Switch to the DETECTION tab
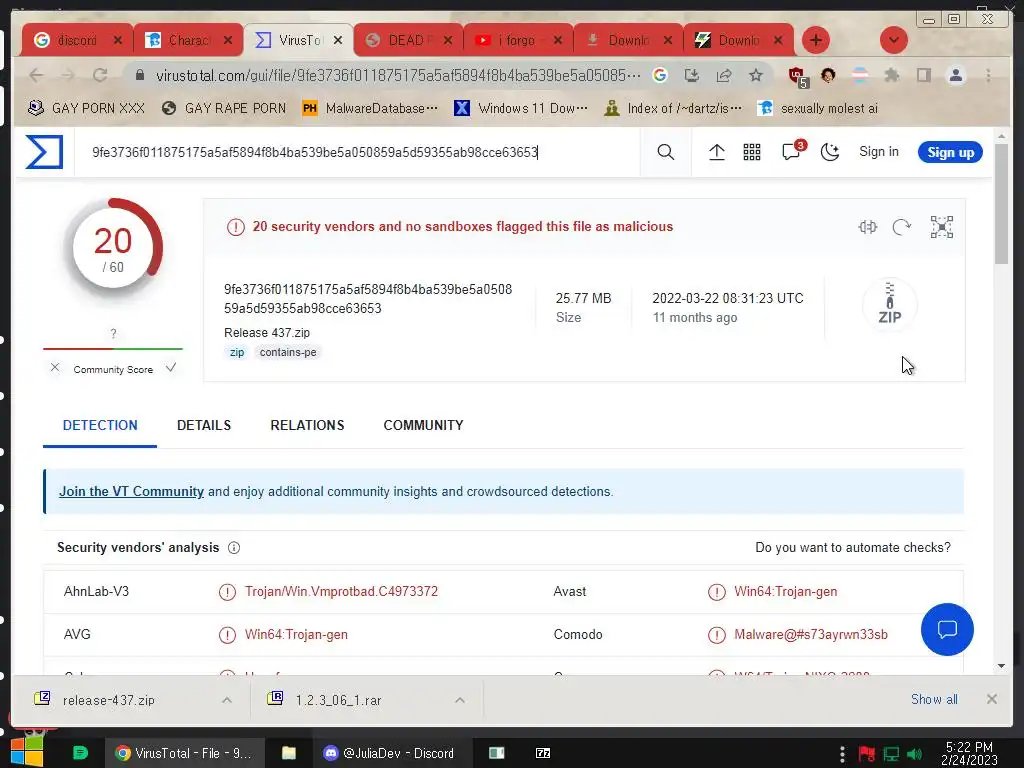The height and width of the screenshot is (768, 1024). pyautogui.click(x=100, y=425)
